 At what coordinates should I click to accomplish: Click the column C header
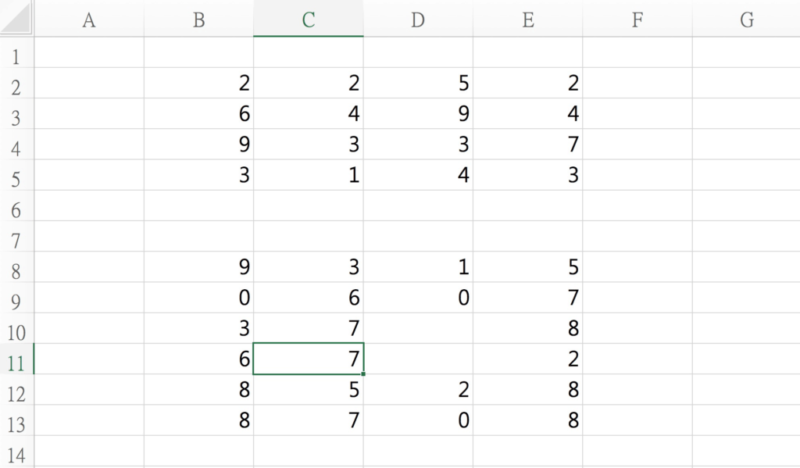(308, 19)
